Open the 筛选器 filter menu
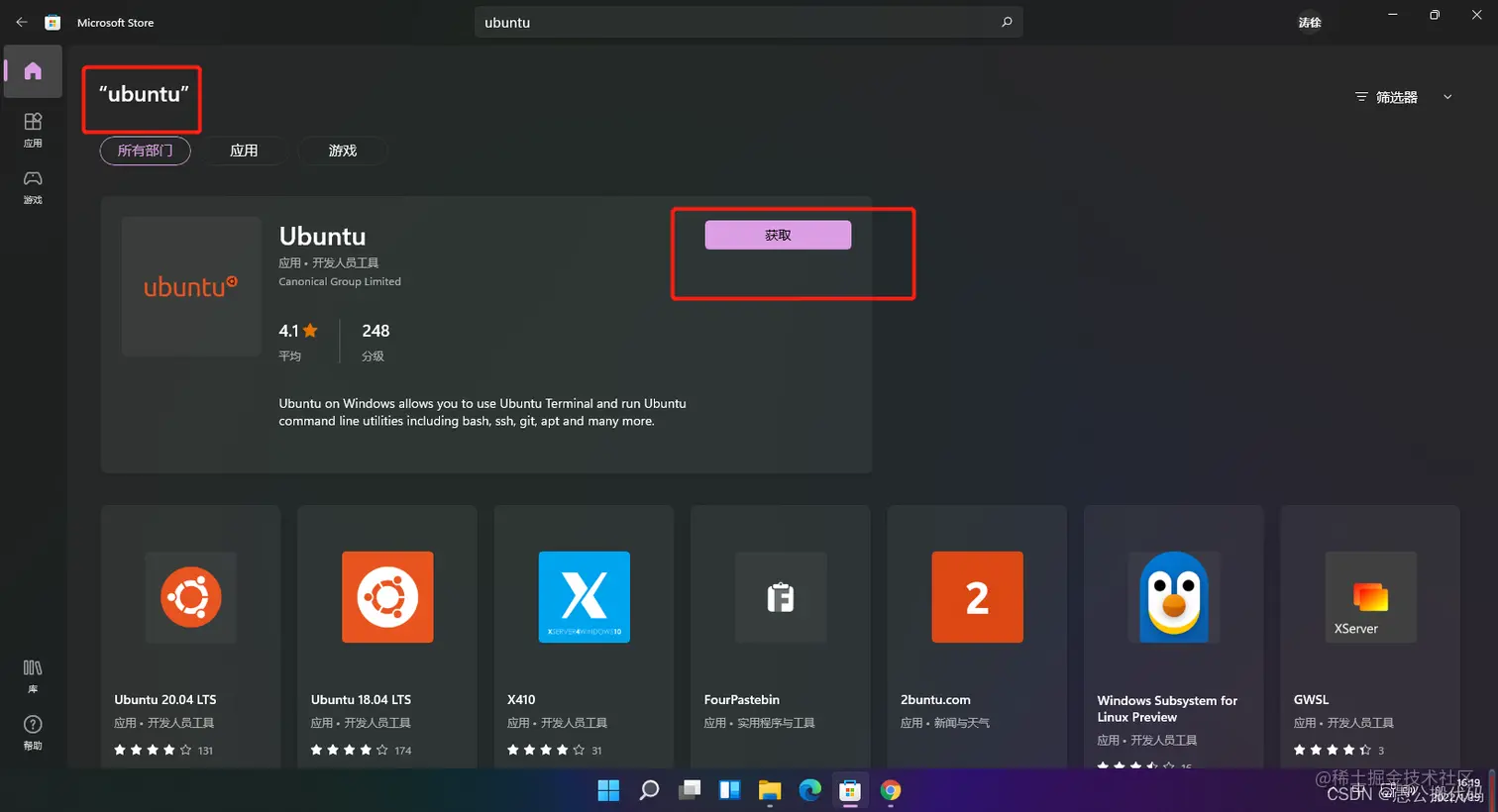Image resolution: width=1498 pixels, height=812 pixels. tap(1387, 97)
